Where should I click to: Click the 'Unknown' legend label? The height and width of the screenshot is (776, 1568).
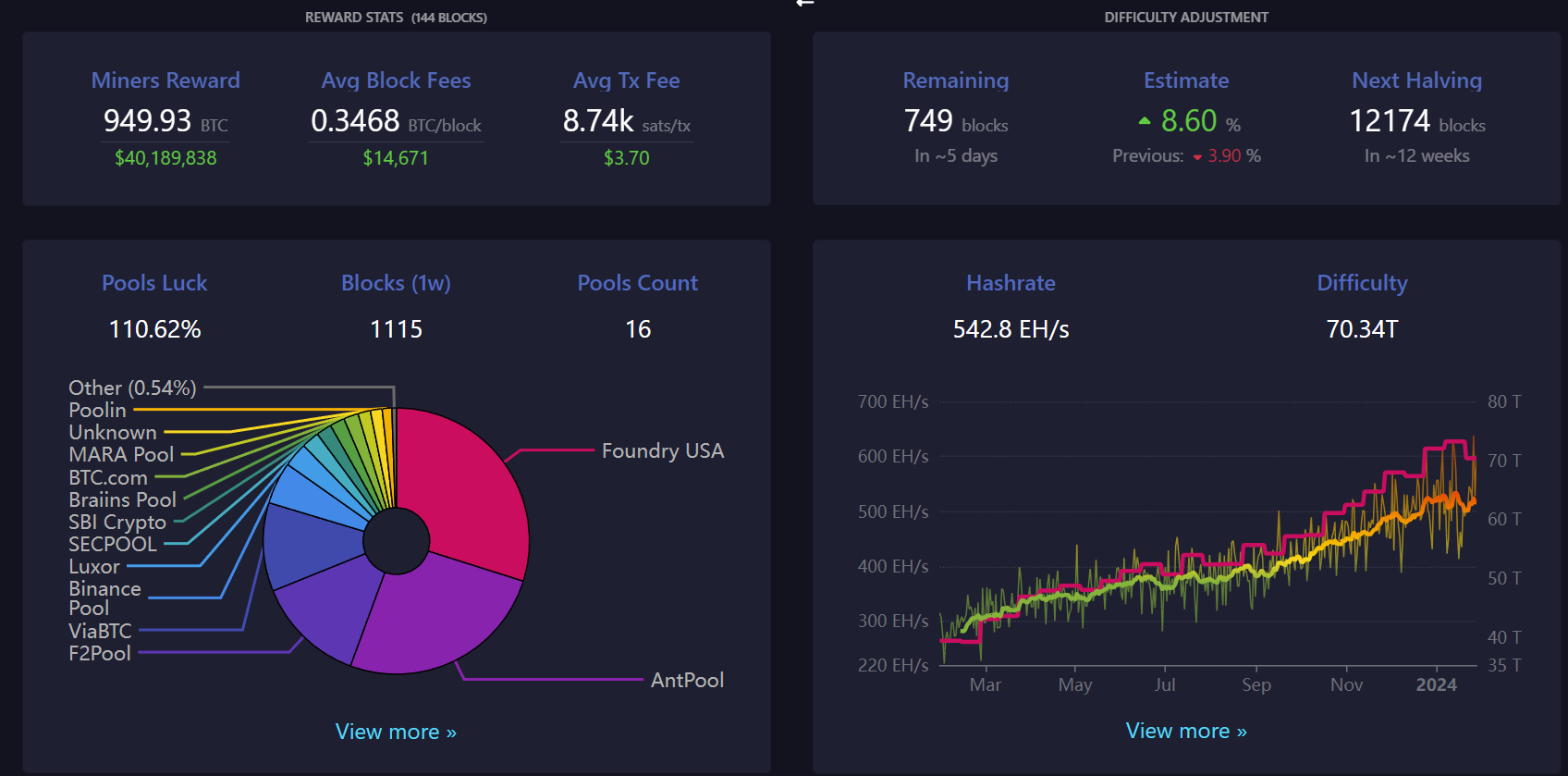(113, 432)
